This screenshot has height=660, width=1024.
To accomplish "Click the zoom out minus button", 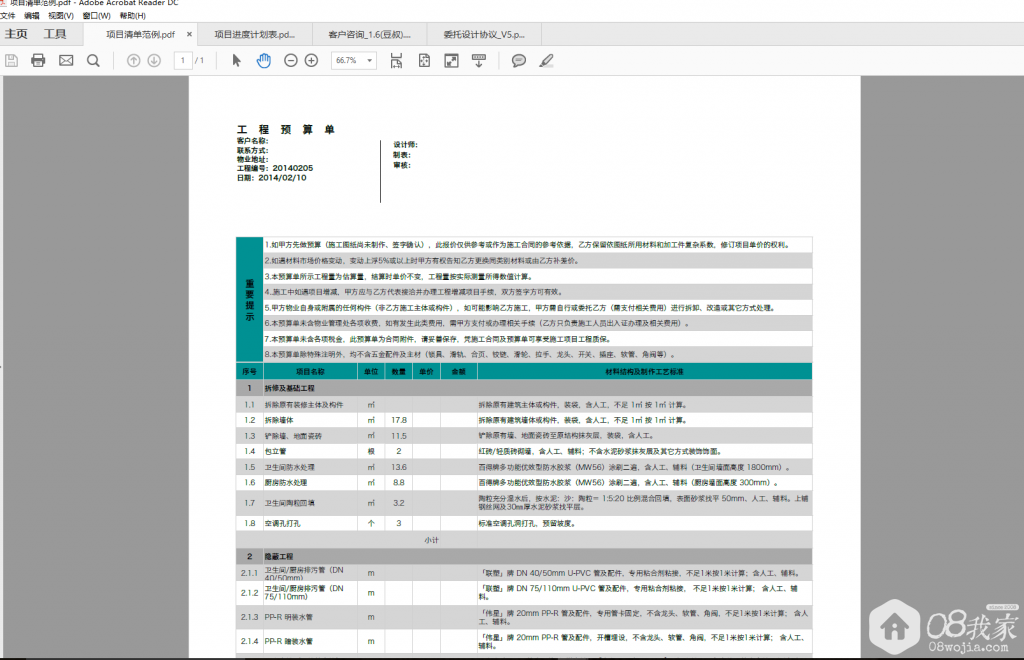I will 291,60.
